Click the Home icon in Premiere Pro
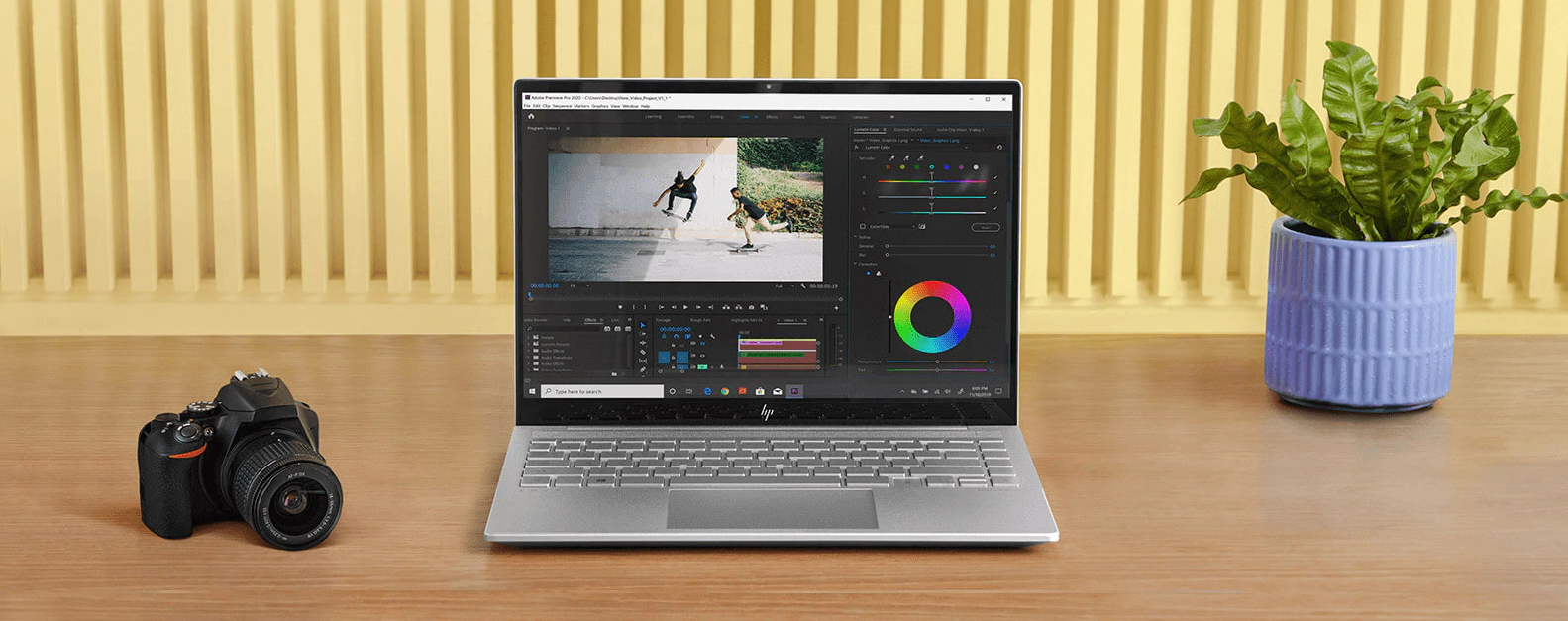Viewport: 1568px width, 621px height. pyautogui.click(x=531, y=117)
